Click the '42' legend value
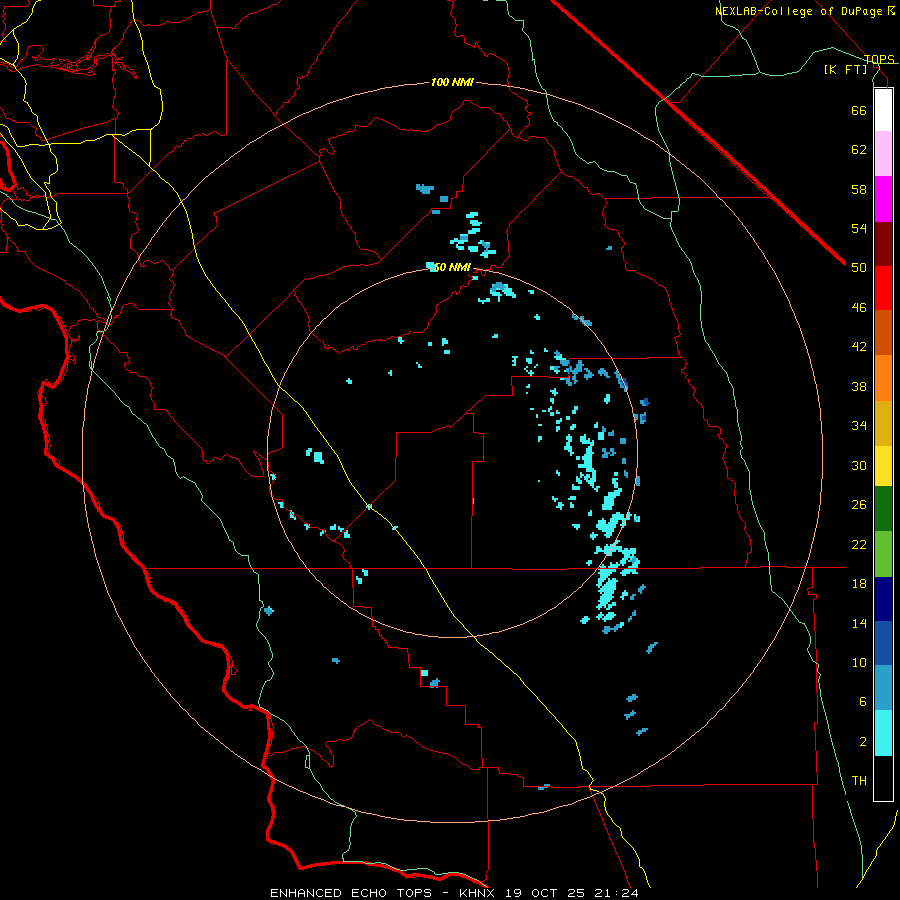This screenshot has width=900, height=900. pos(859,347)
